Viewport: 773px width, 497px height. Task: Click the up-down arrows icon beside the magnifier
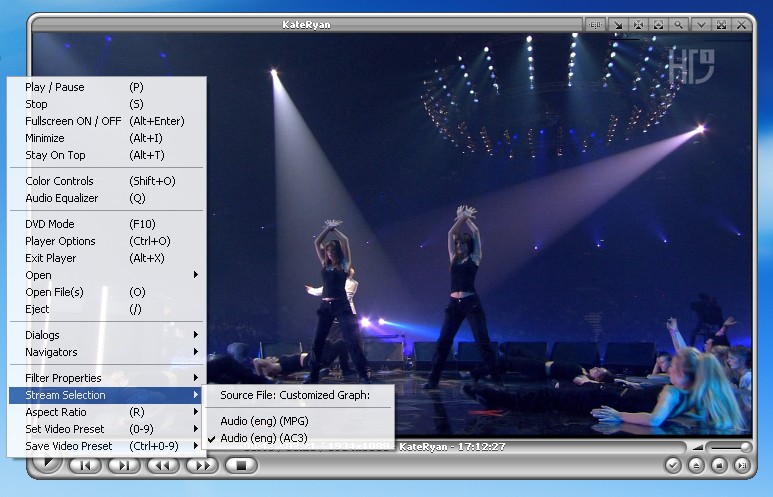point(659,24)
